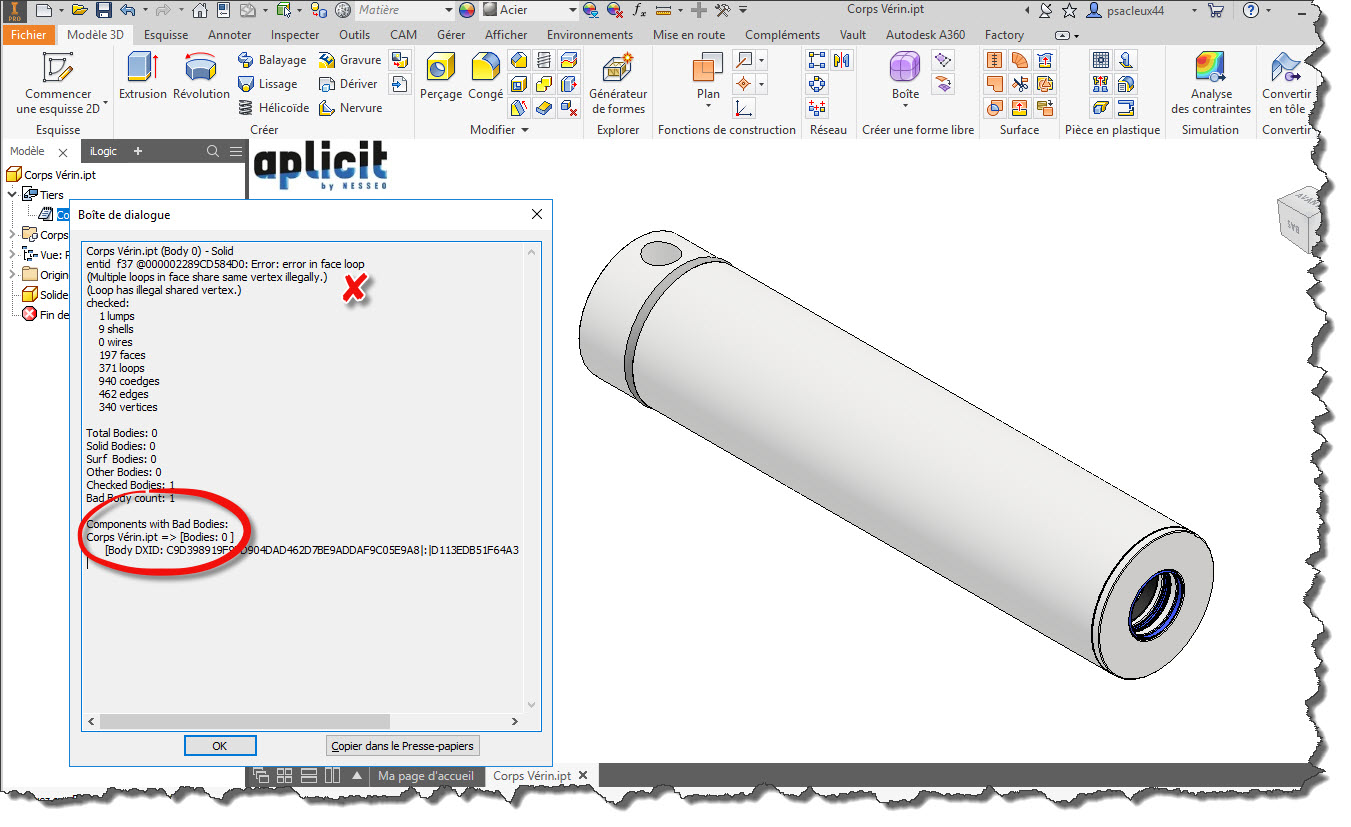Select the Révolution tool
This screenshot has width=1351, height=827.
point(201,77)
